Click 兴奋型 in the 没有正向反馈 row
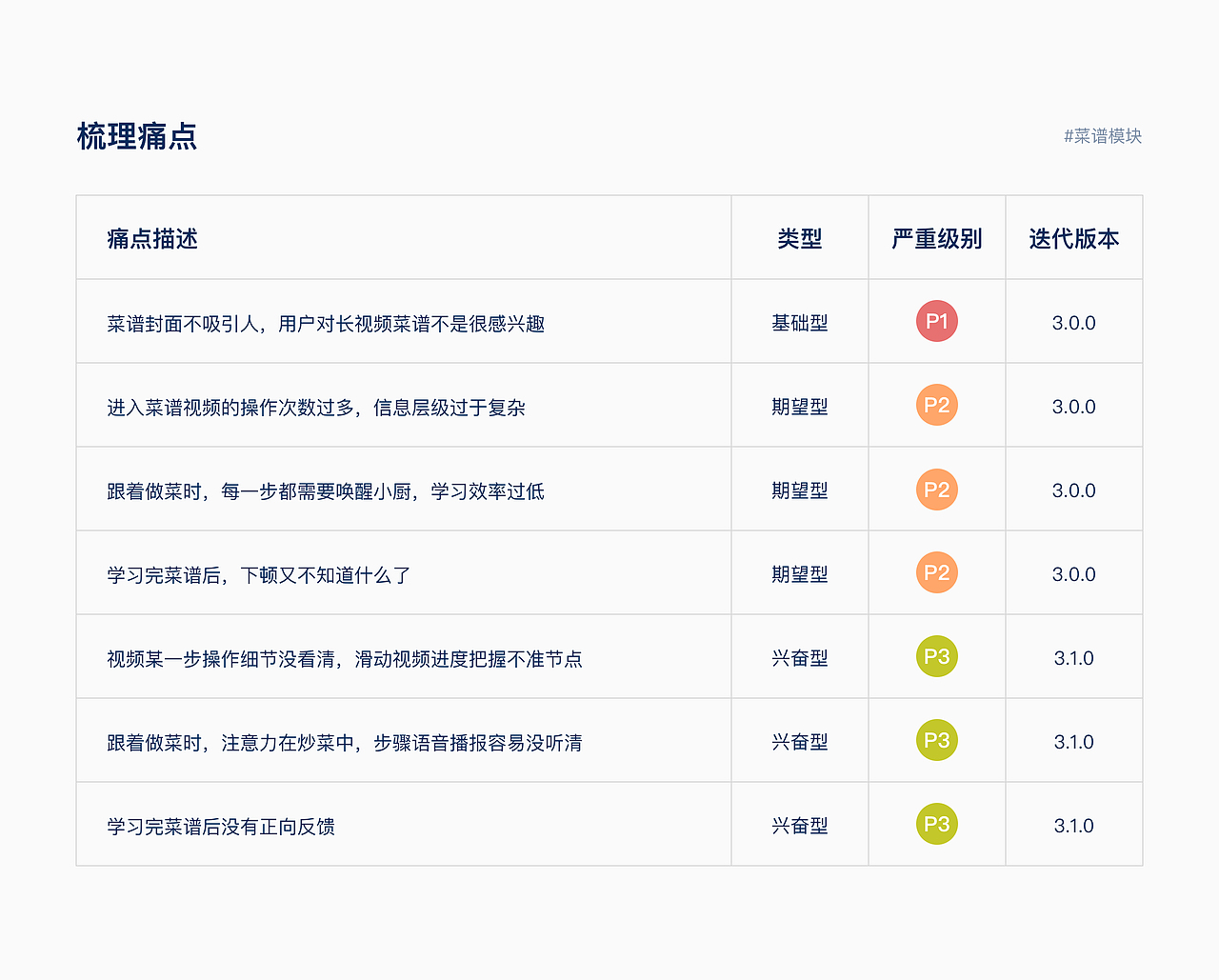 coord(800,826)
